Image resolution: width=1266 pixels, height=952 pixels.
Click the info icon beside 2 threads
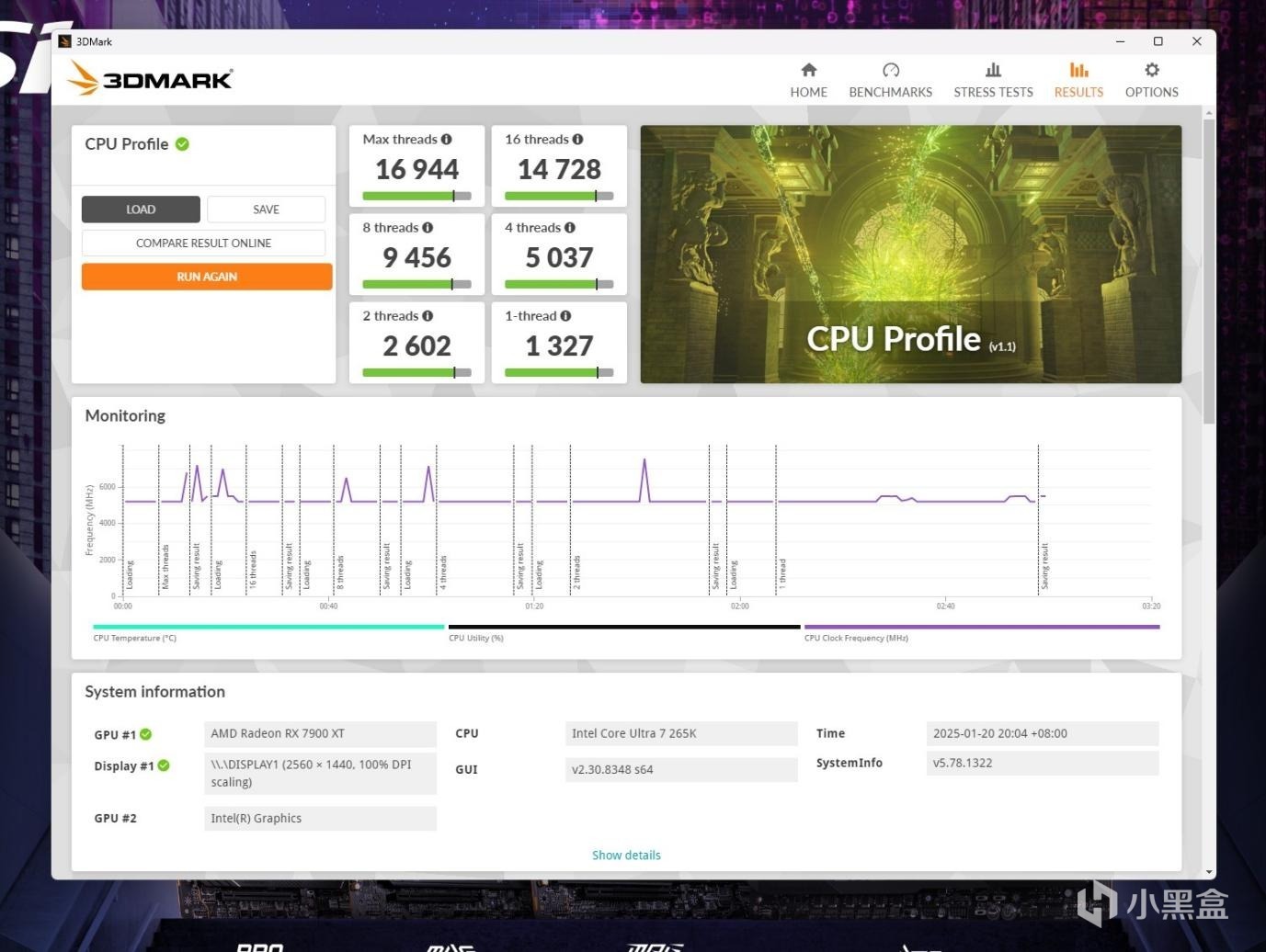(428, 316)
